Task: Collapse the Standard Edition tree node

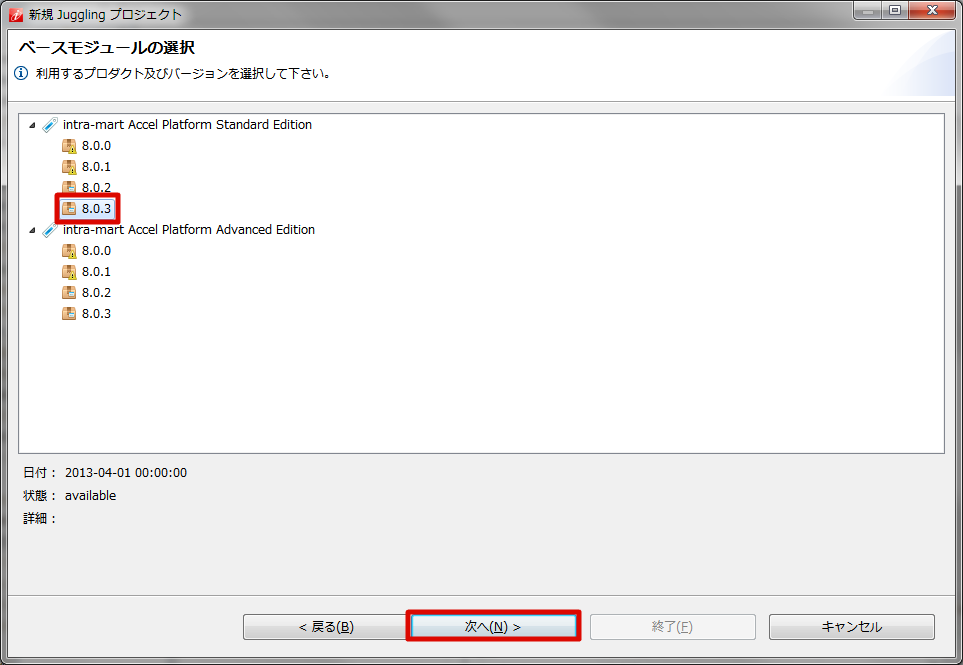Action: pyautogui.click(x=32, y=125)
